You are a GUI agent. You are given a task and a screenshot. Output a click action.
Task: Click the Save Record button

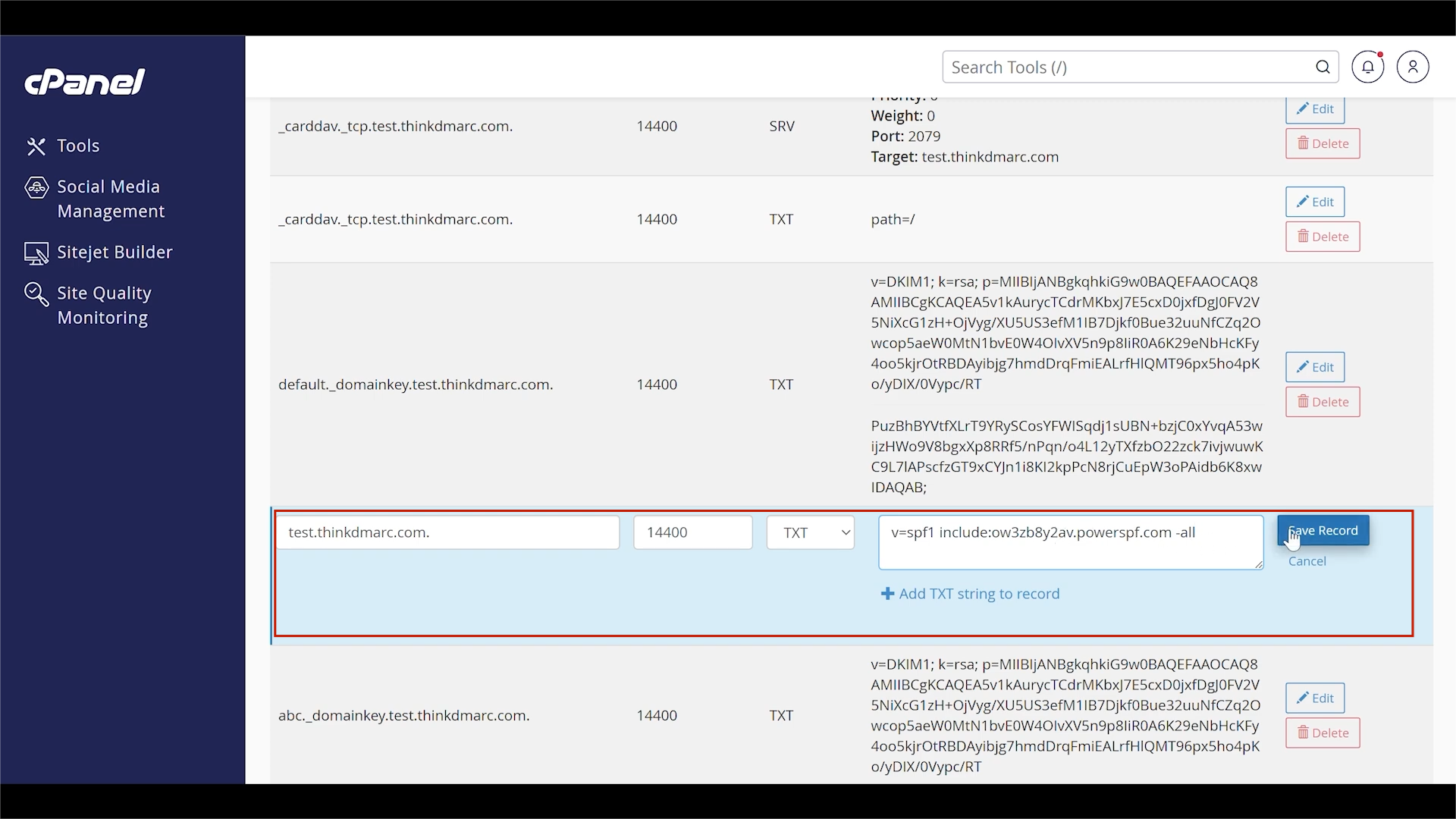(1323, 530)
